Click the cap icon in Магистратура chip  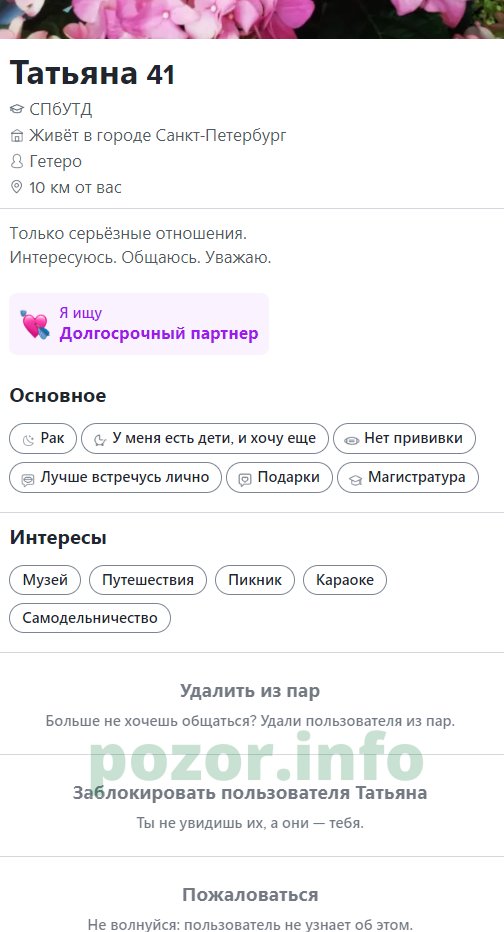[355, 479]
